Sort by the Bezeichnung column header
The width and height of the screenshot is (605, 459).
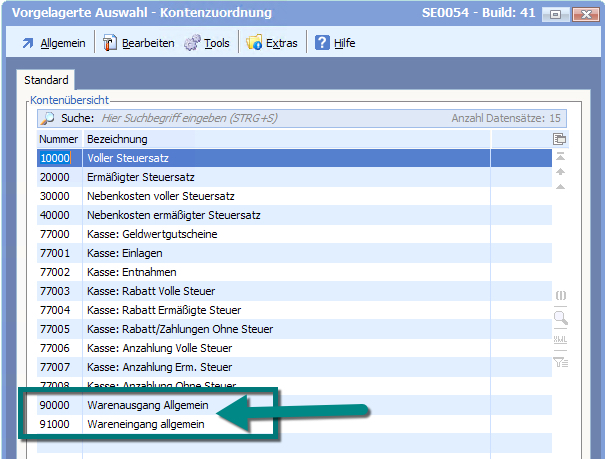(117, 139)
